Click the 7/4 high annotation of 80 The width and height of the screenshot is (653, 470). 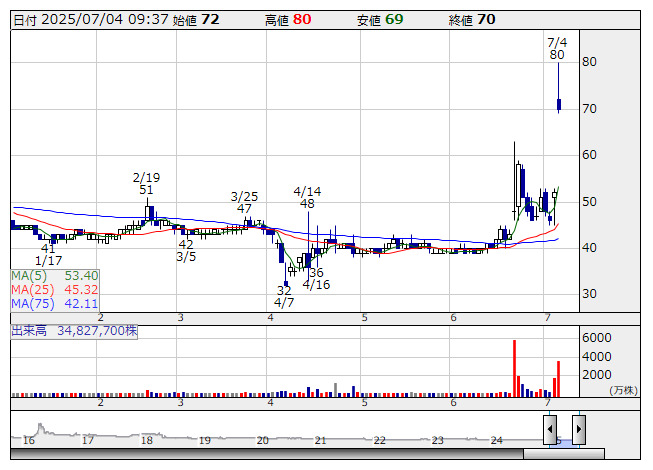[x=557, y=48]
